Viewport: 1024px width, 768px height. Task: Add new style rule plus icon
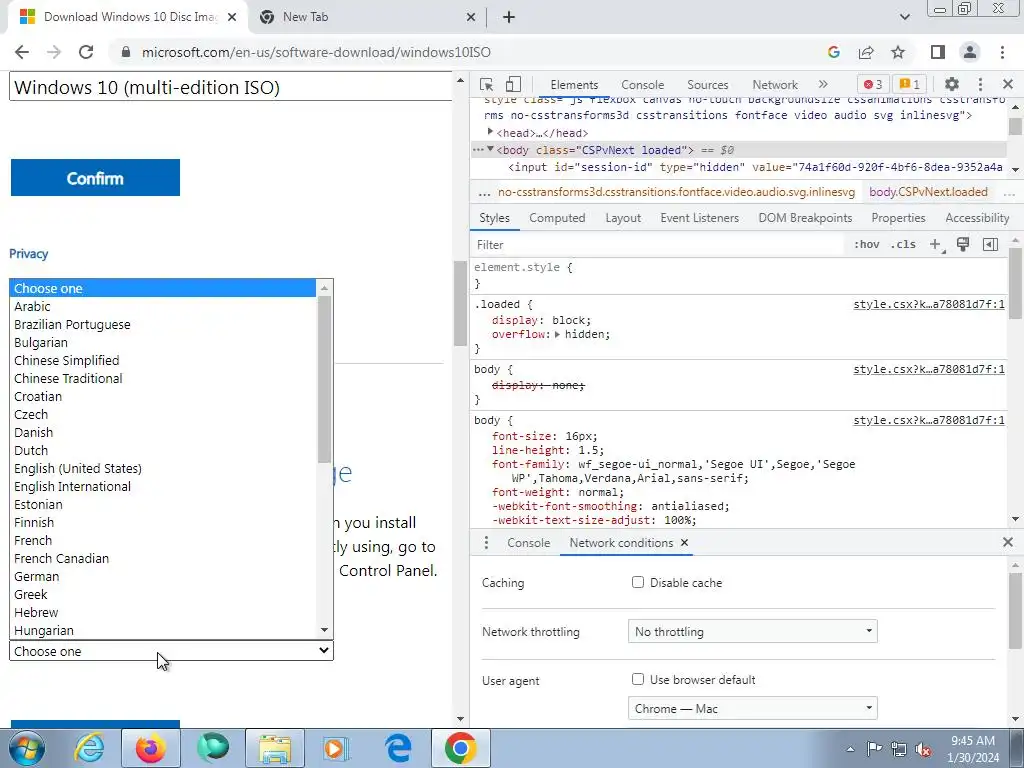(936, 244)
